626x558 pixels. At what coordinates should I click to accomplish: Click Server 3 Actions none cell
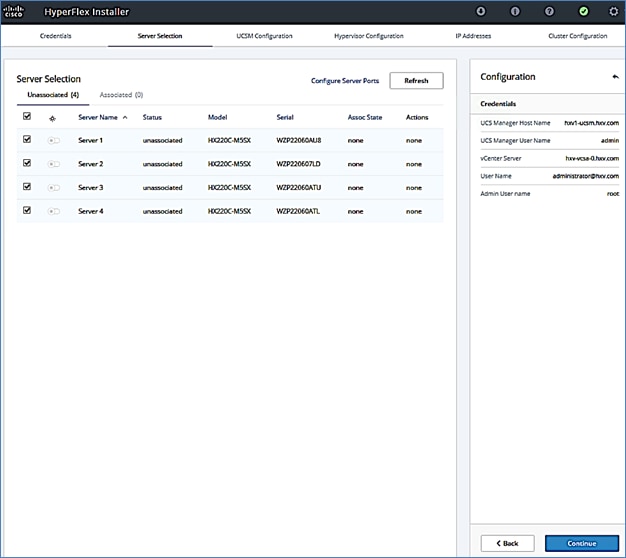[x=414, y=188]
